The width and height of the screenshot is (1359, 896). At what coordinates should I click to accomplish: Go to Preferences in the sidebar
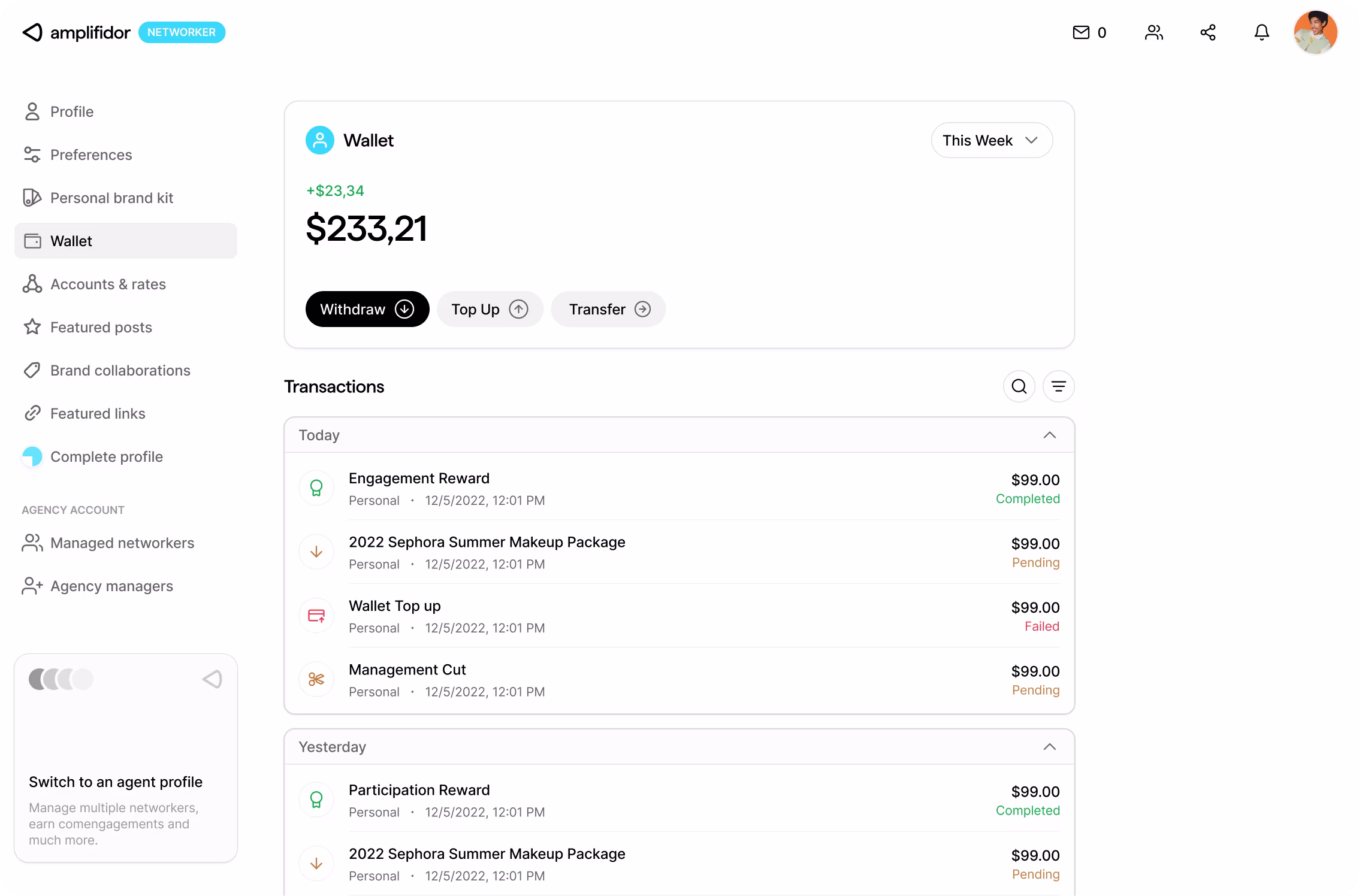click(x=91, y=155)
